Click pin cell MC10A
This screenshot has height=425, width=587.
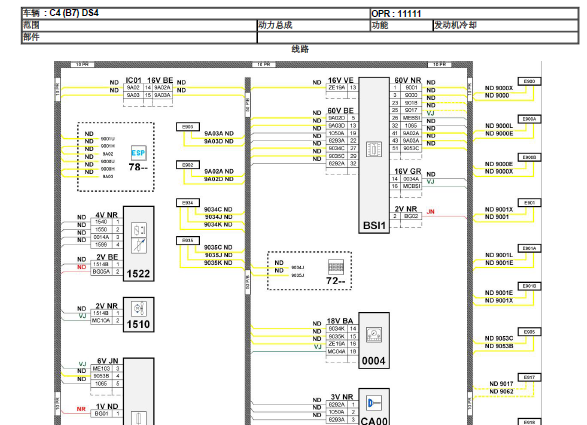(101, 321)
